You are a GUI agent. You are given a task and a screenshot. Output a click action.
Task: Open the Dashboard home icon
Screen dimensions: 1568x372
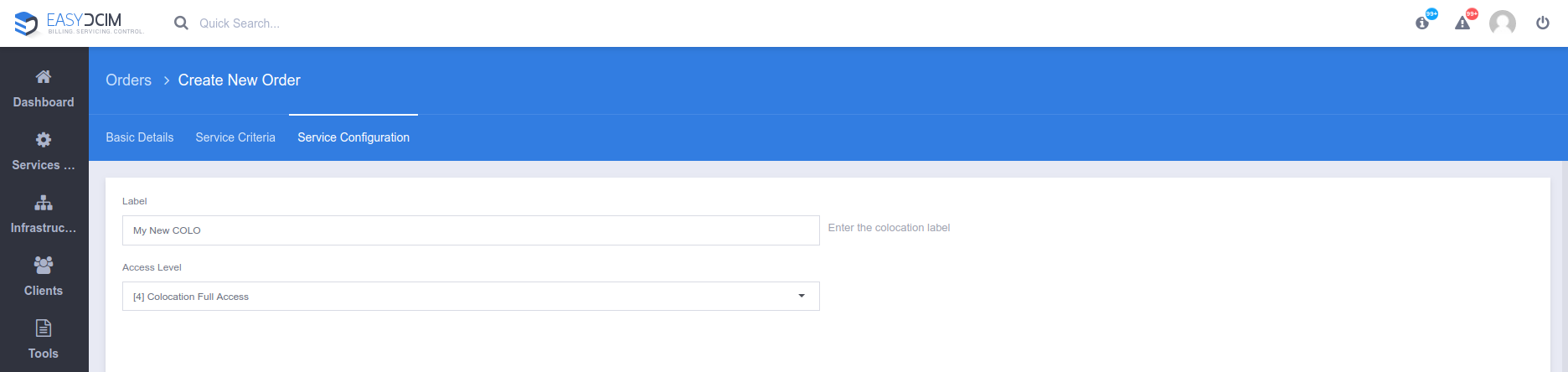pyautogui.click(x=44, y=76)
